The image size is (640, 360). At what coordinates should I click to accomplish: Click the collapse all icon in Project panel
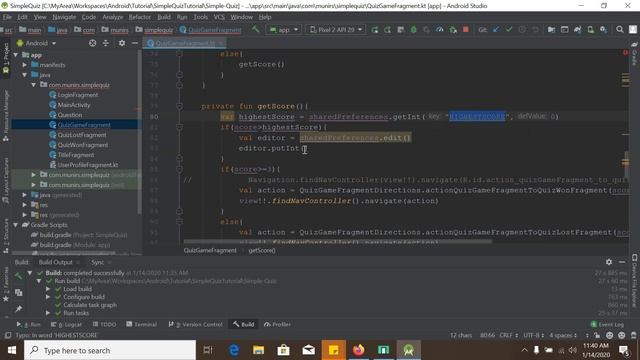click(x=106, y=43)
